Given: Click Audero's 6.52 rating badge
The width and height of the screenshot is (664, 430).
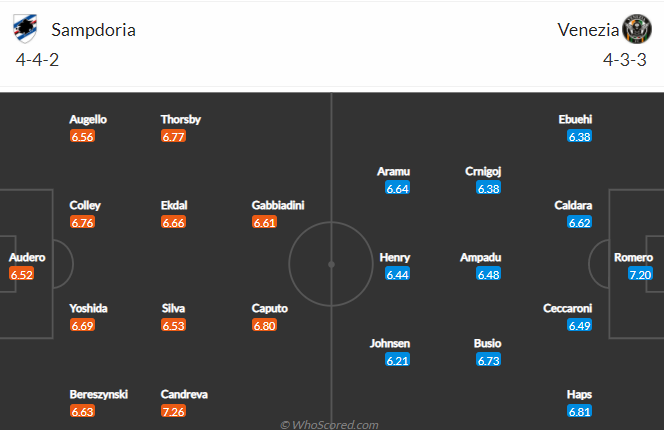Looking at the screenshot, I should coord(22,275).
